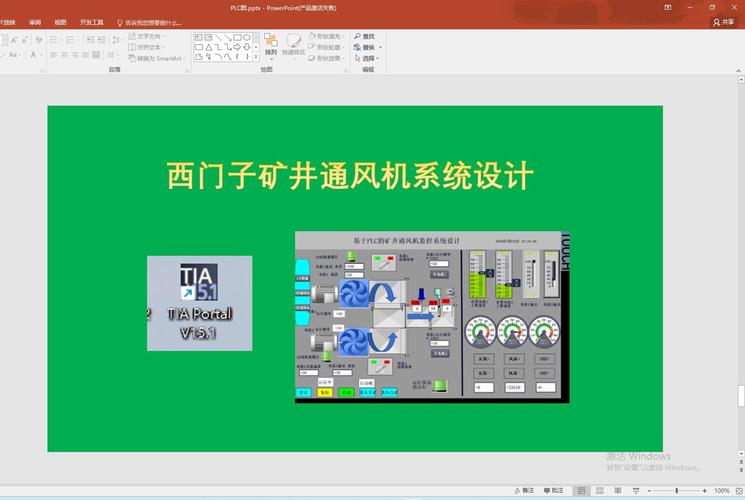This screenshot has height=500, width=745.
Task: Click zoom out minus button
Action: click(x=649, y=490)
